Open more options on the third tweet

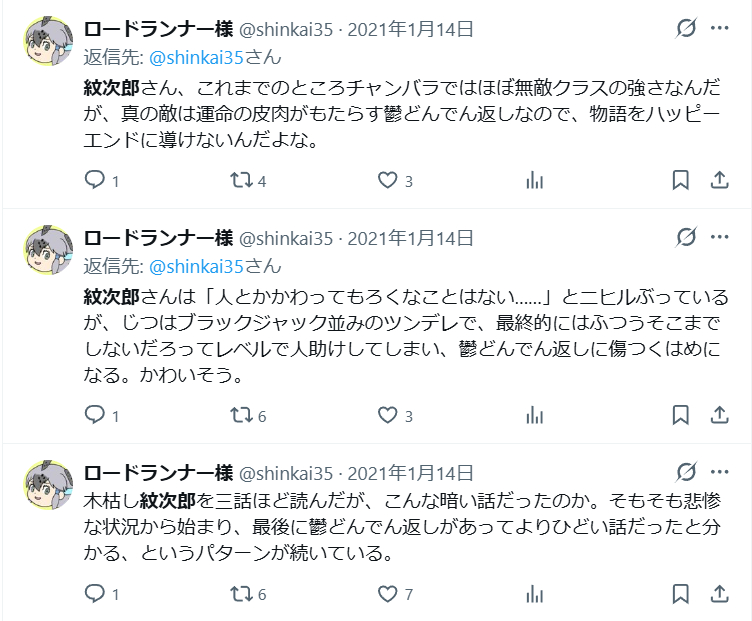pyautogui.click(x=719, y=472)
